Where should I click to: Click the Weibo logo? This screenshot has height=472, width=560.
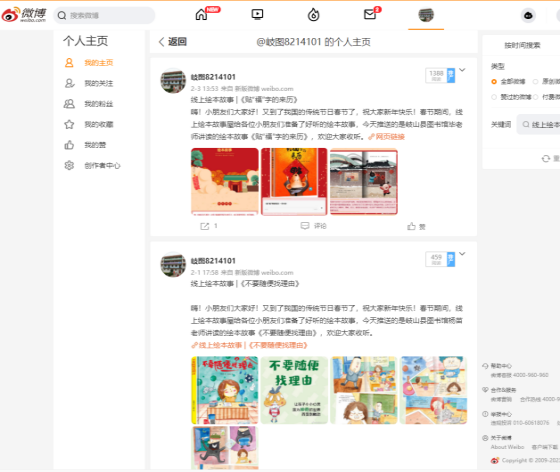point(24,15)
